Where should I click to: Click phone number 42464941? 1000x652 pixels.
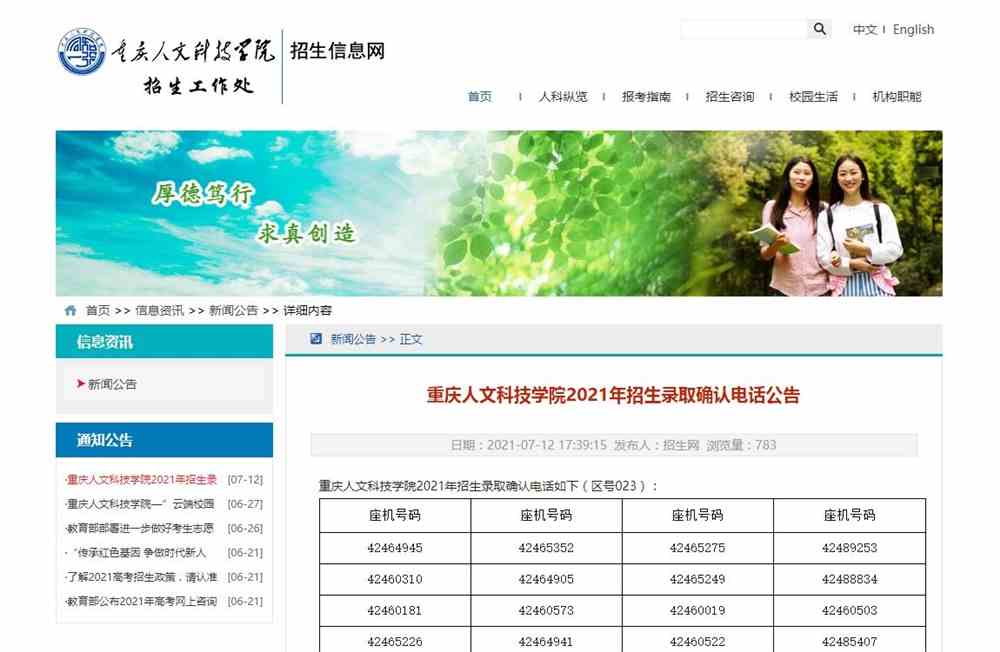click(x=546, y=642)
